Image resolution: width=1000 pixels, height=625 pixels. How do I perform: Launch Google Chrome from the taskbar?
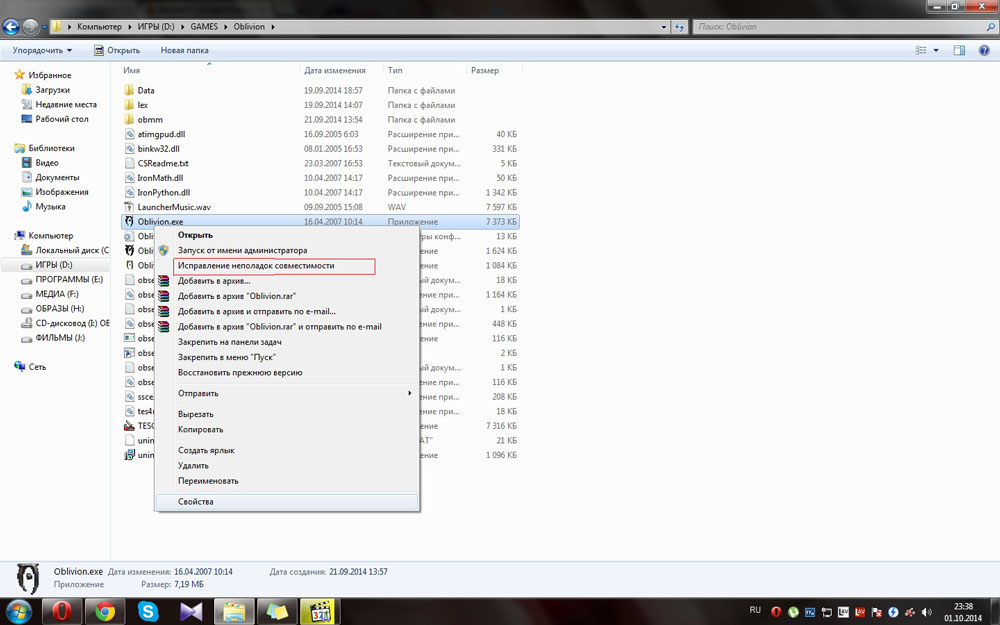tap(104, 610)
